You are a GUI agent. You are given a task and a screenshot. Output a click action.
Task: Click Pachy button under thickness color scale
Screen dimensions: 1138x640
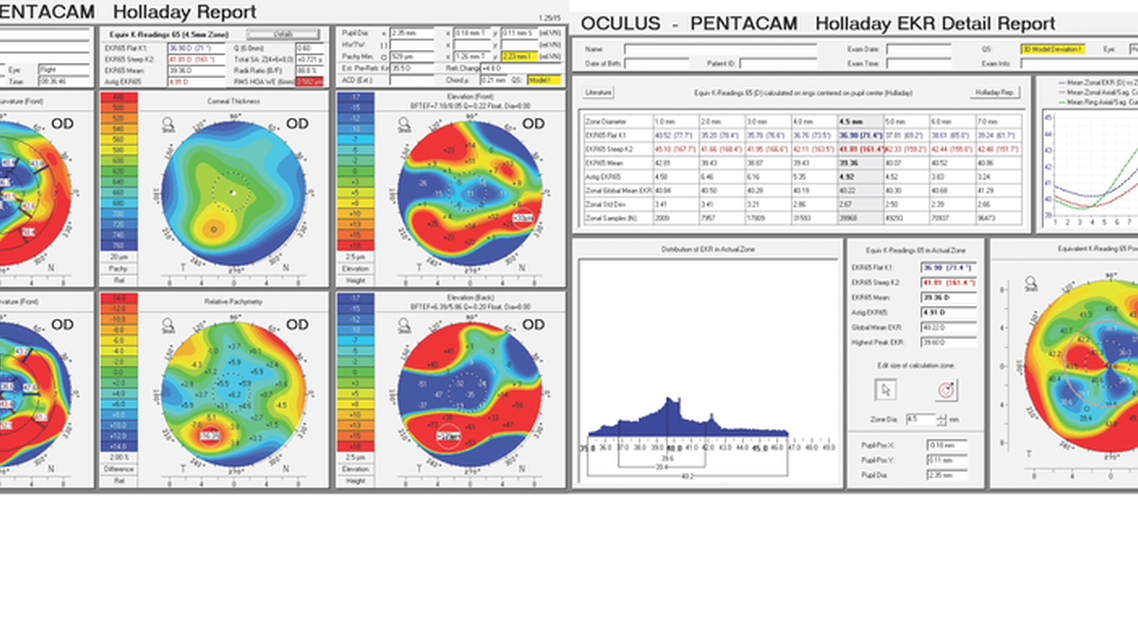pyautogui.click(x=118, y=268)
